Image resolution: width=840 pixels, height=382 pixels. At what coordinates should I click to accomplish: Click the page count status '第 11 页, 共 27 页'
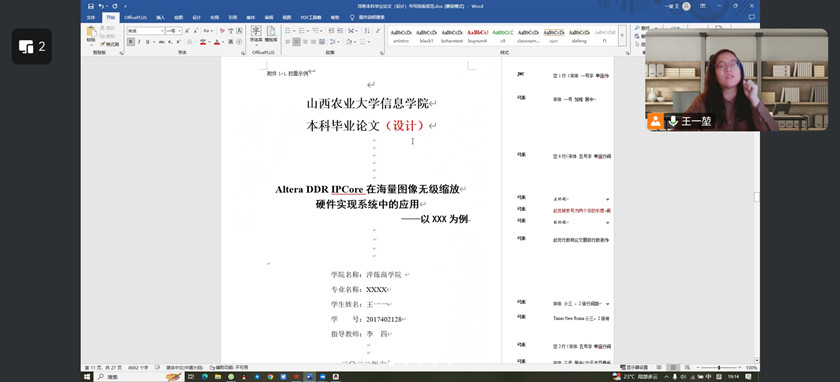tap(103, 368)
